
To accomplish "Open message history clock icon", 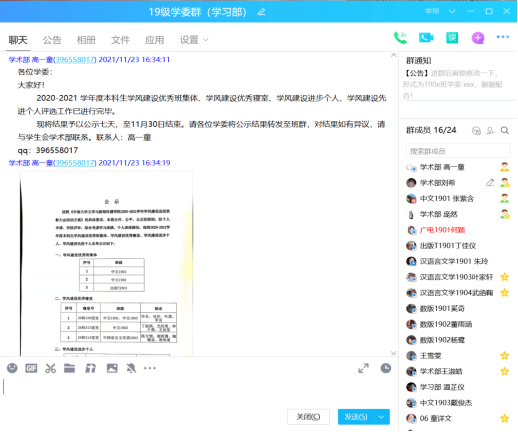I will point(386,368).
